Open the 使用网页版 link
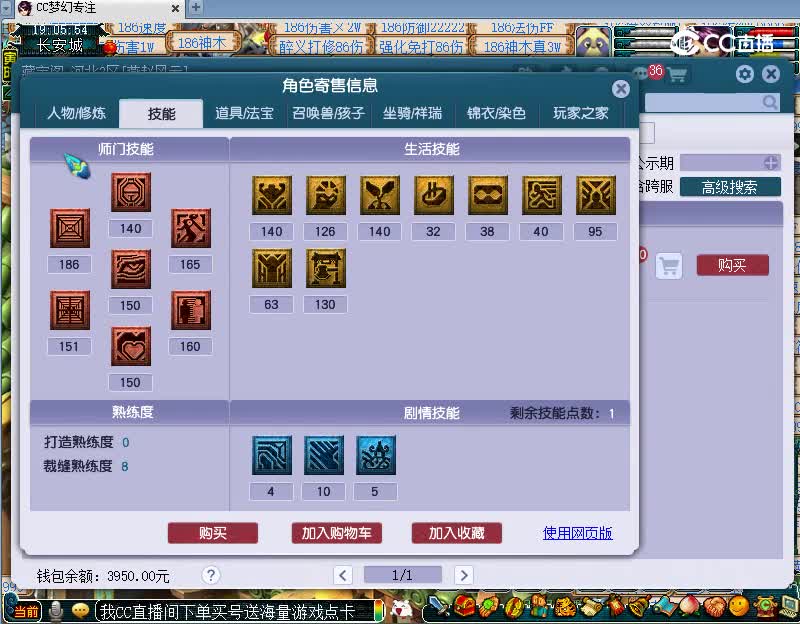800x624 pixels. coord(578,533)
